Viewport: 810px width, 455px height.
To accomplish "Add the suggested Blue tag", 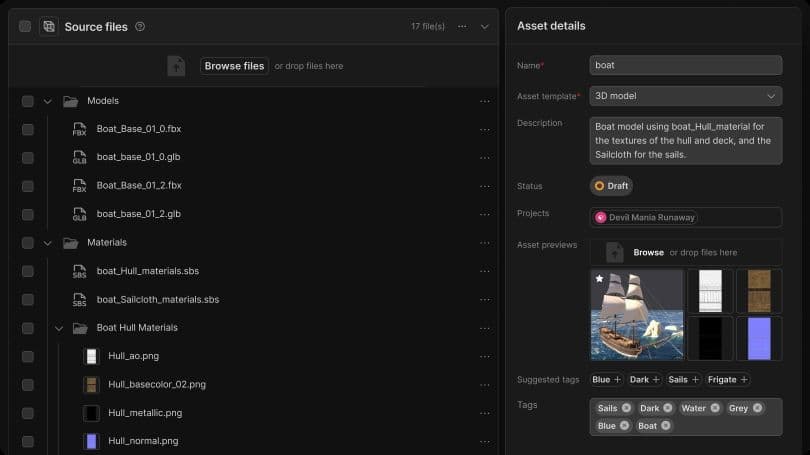I will 606,380.
